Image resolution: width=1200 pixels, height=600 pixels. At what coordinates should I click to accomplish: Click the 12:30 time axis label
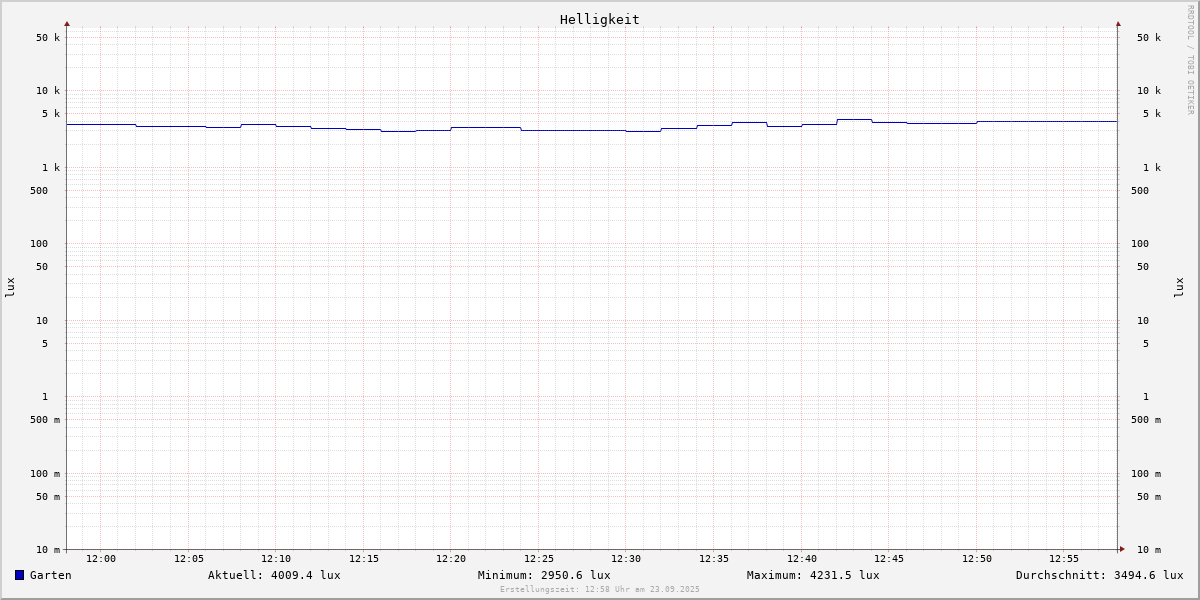point(626,559)
